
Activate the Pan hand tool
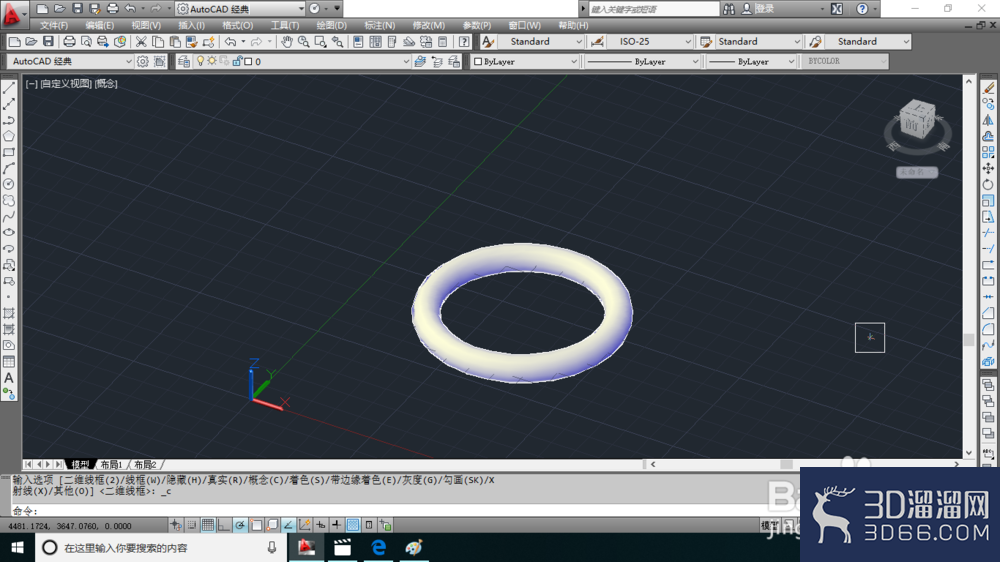tap(287, 42)
